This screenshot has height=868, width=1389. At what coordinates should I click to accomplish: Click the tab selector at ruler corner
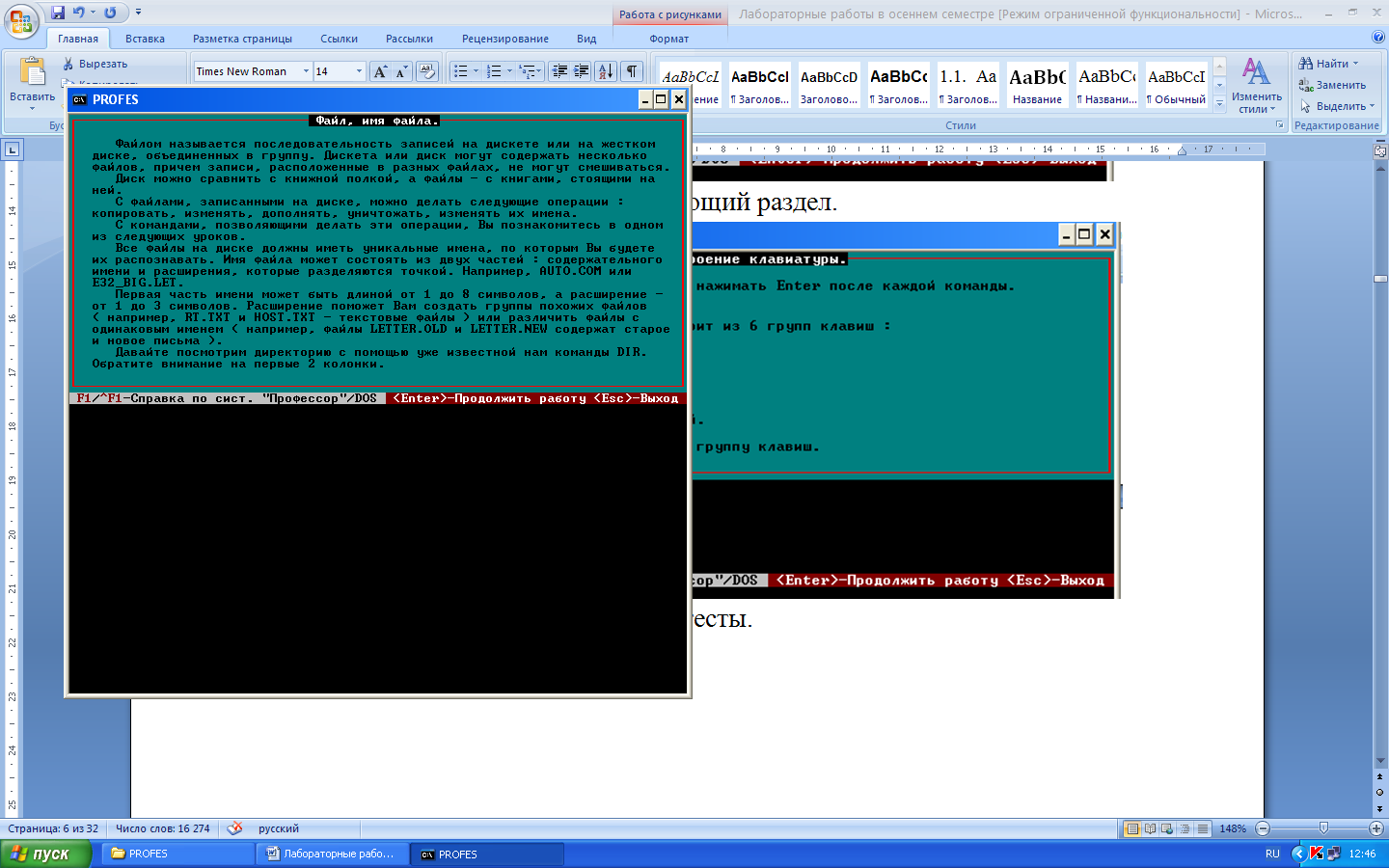click(12, 149)
